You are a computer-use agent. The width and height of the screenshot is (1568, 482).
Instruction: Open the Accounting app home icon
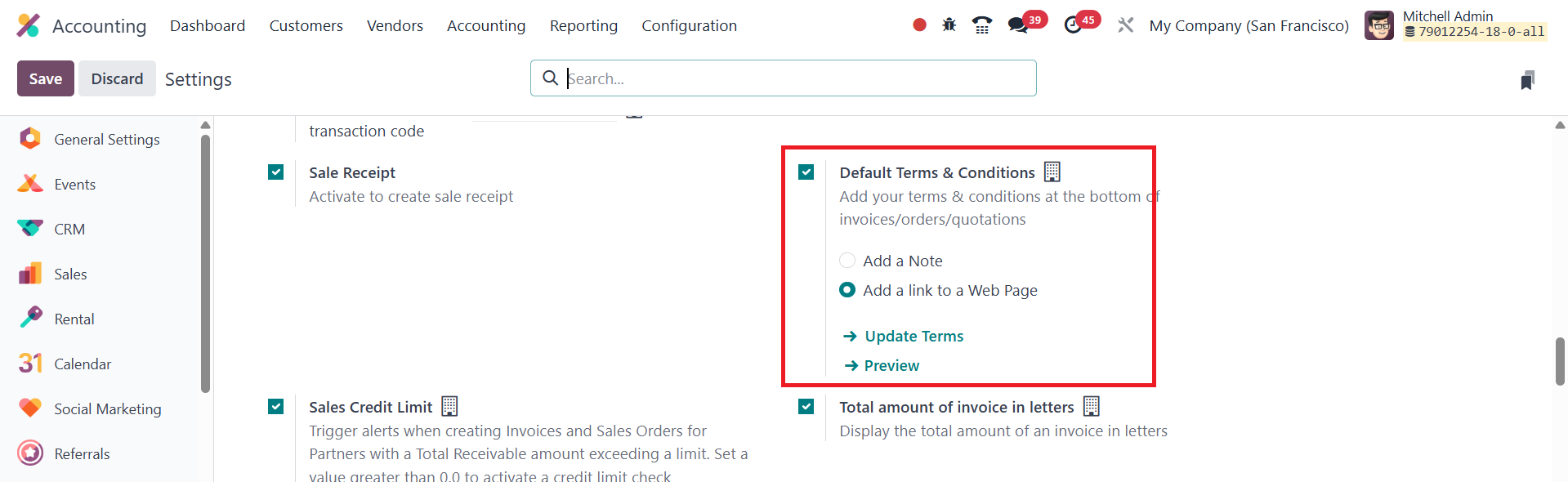(29, 25)
